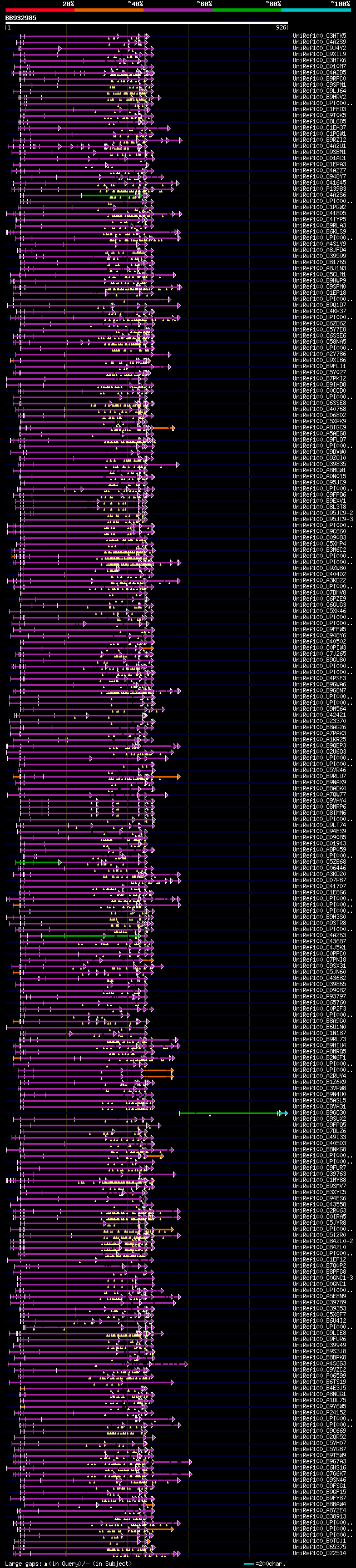Image resolution: width=356 pixels, height=1568 pixels.
Task: Click the ~60% purple identity legend bar
Action: coord(179,10)
